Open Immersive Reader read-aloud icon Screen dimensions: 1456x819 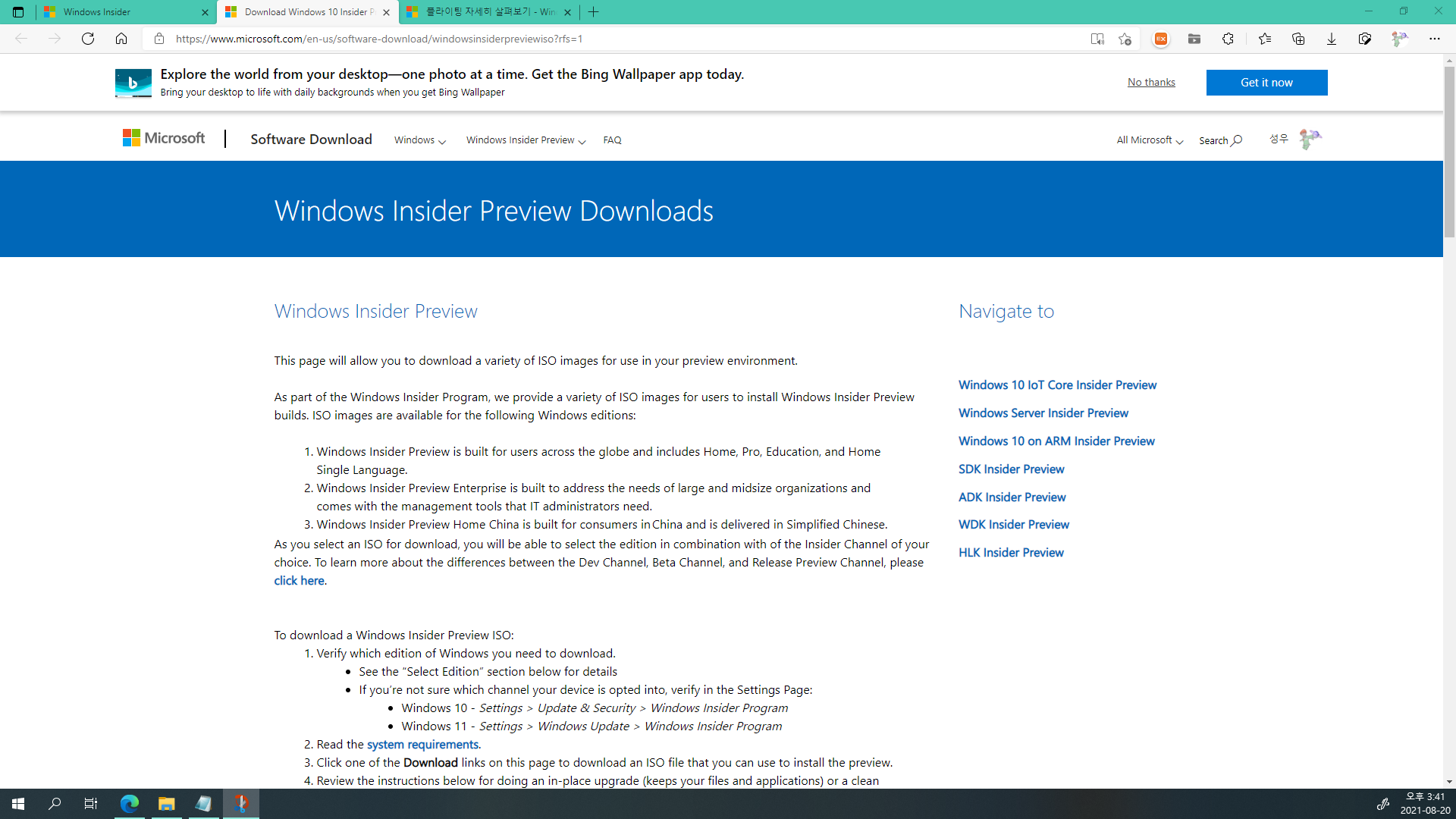point(1097,39)
